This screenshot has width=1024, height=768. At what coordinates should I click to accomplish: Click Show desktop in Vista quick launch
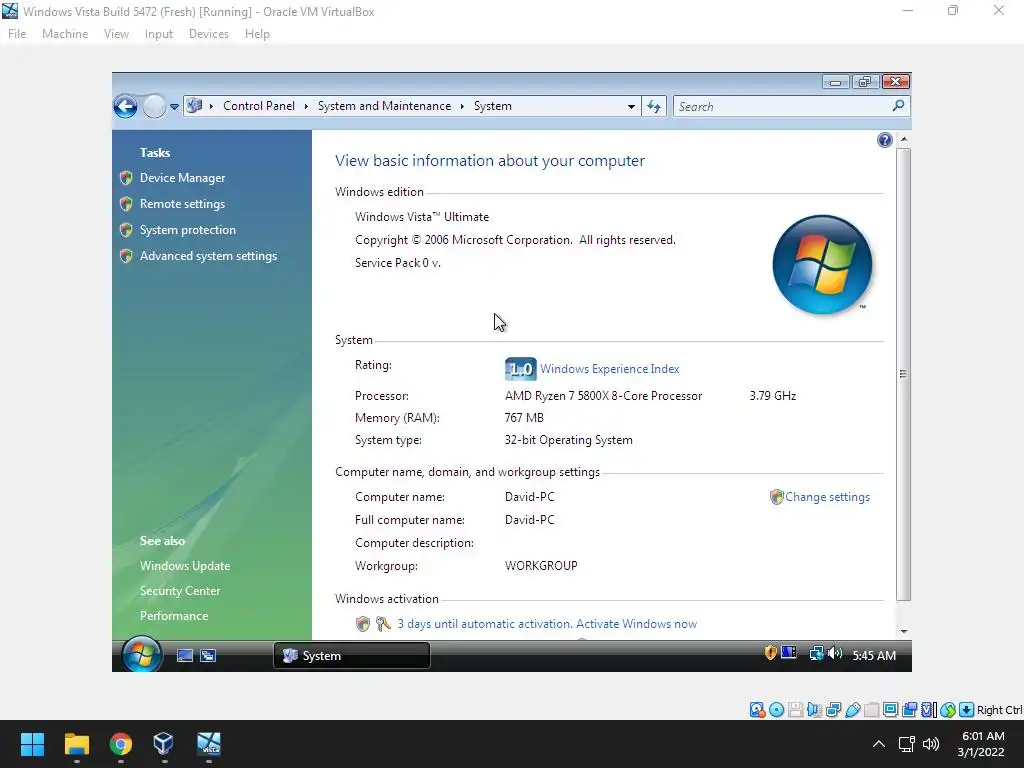[x=185, y=656]
